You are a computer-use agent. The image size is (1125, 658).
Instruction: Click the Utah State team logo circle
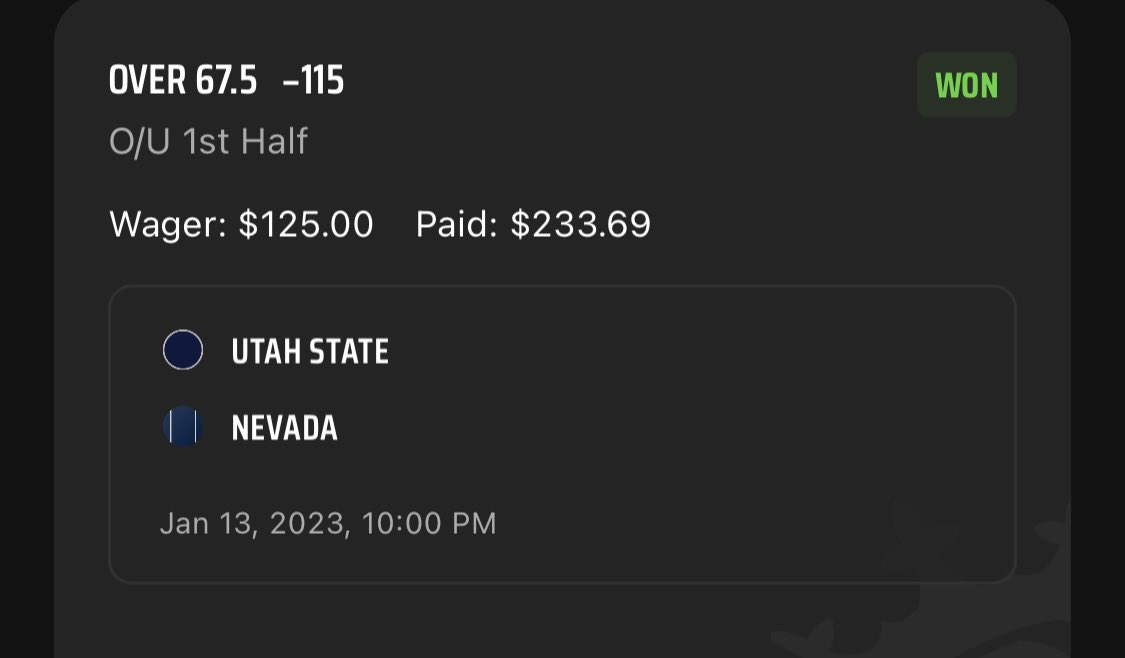pos(183,349)
